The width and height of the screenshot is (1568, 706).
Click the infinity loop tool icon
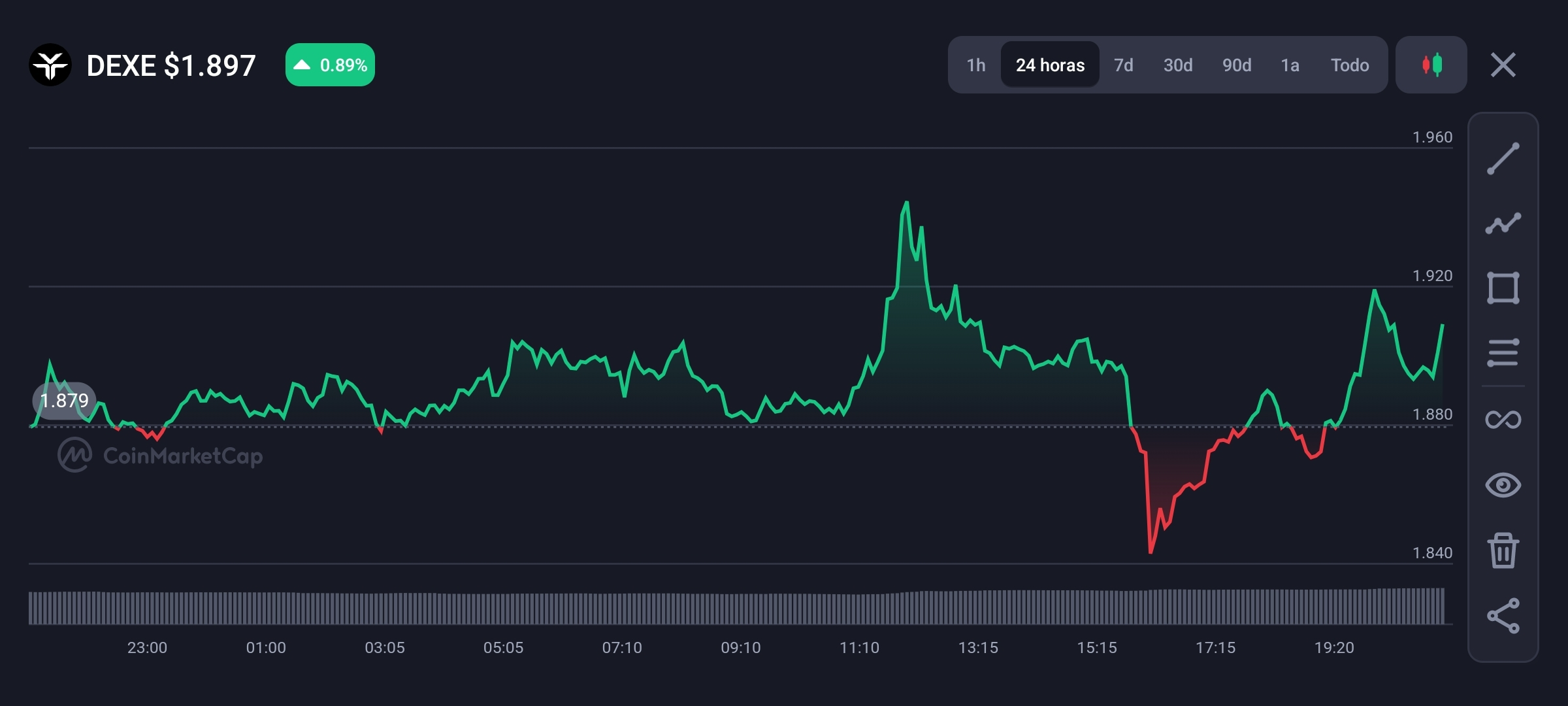tap(1503, 420)
